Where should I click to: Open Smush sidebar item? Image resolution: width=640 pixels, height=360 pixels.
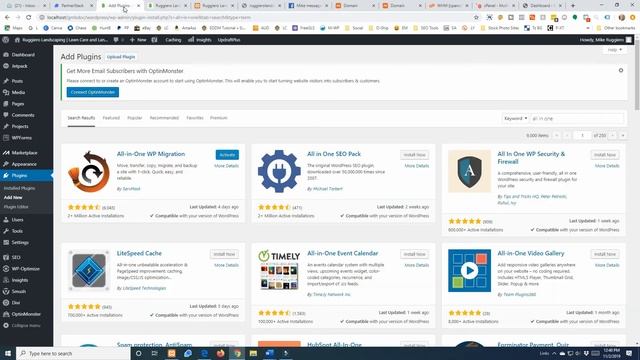tap(18, 291)
